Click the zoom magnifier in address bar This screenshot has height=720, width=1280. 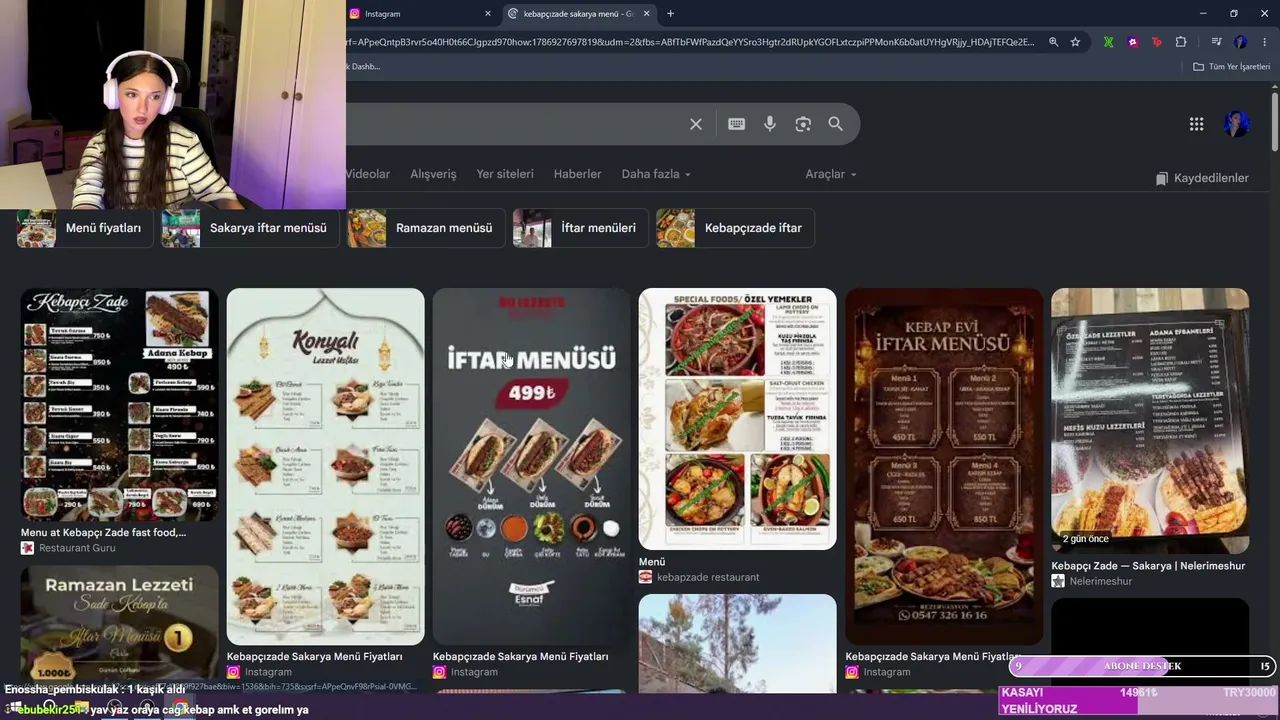tap(1053, 42)
